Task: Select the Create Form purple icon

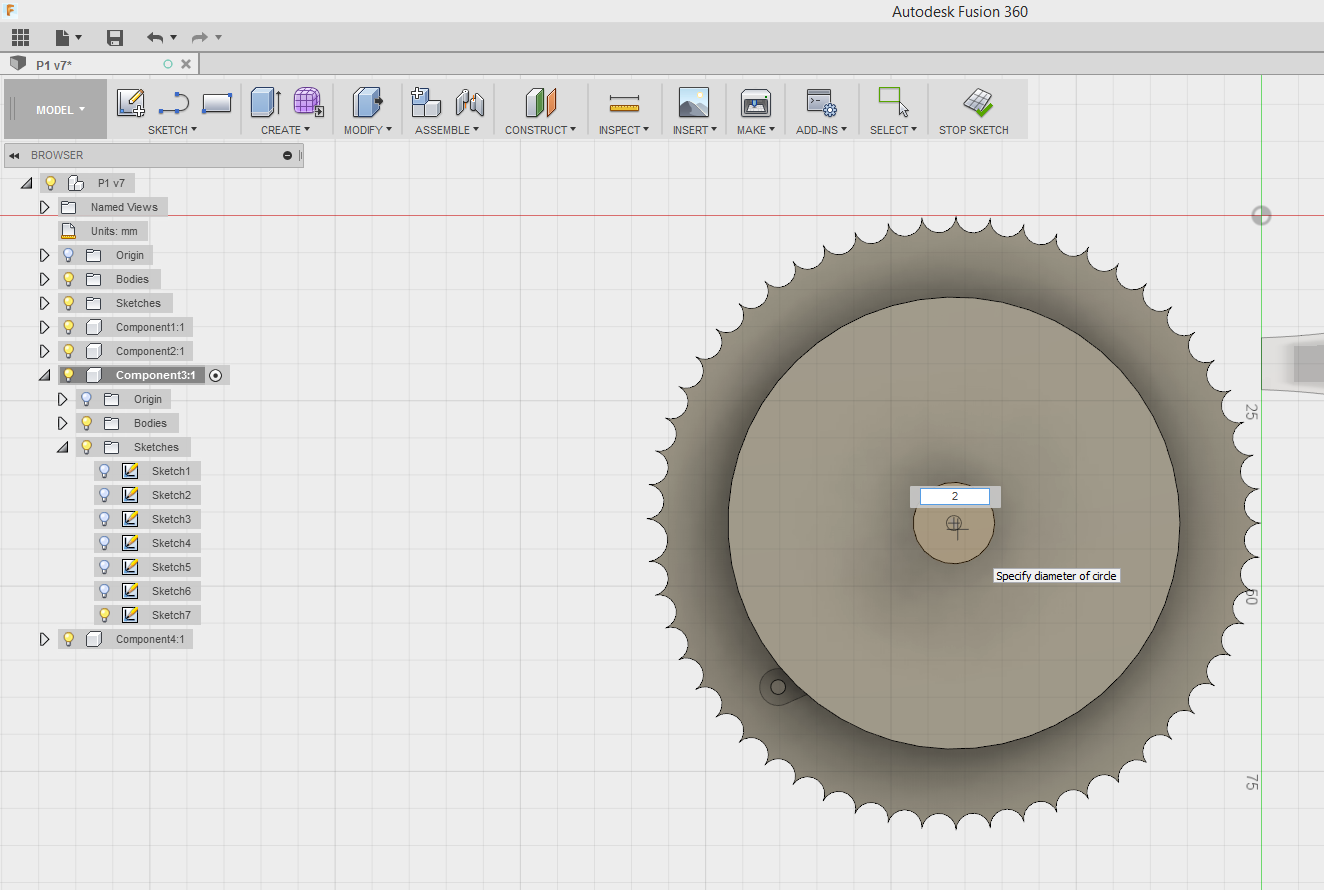Action: click(309, 102)
